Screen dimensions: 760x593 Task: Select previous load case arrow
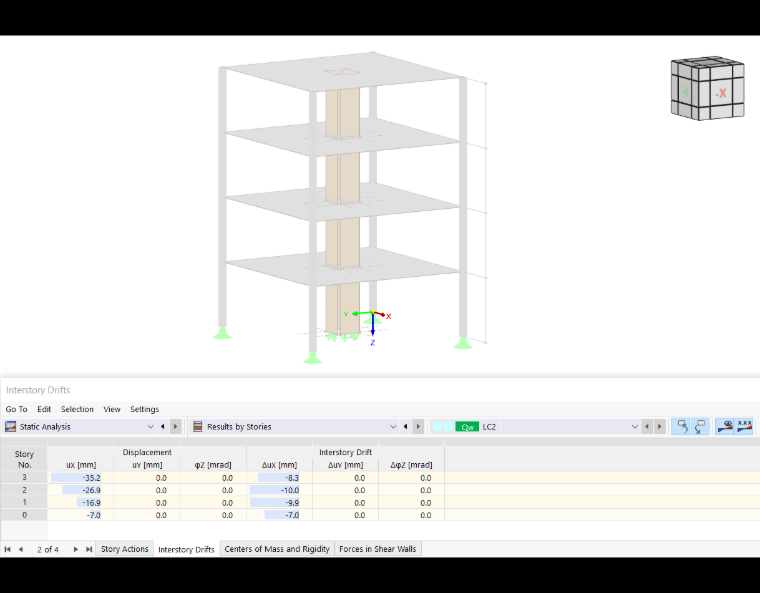coord(647,427)
